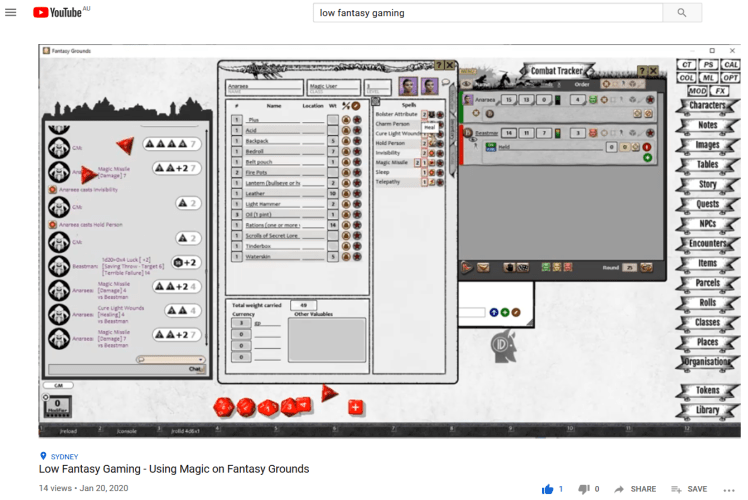Click the CT combat tracker shortcut

coord(686,64)
